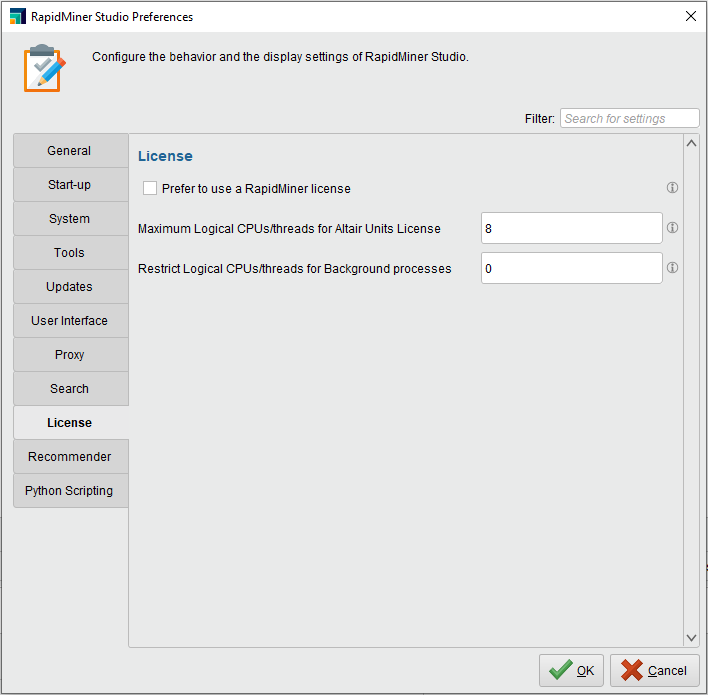The image size is (708, 695).
Task: Click the scrollbar down arrow
Action: [691, 638]
